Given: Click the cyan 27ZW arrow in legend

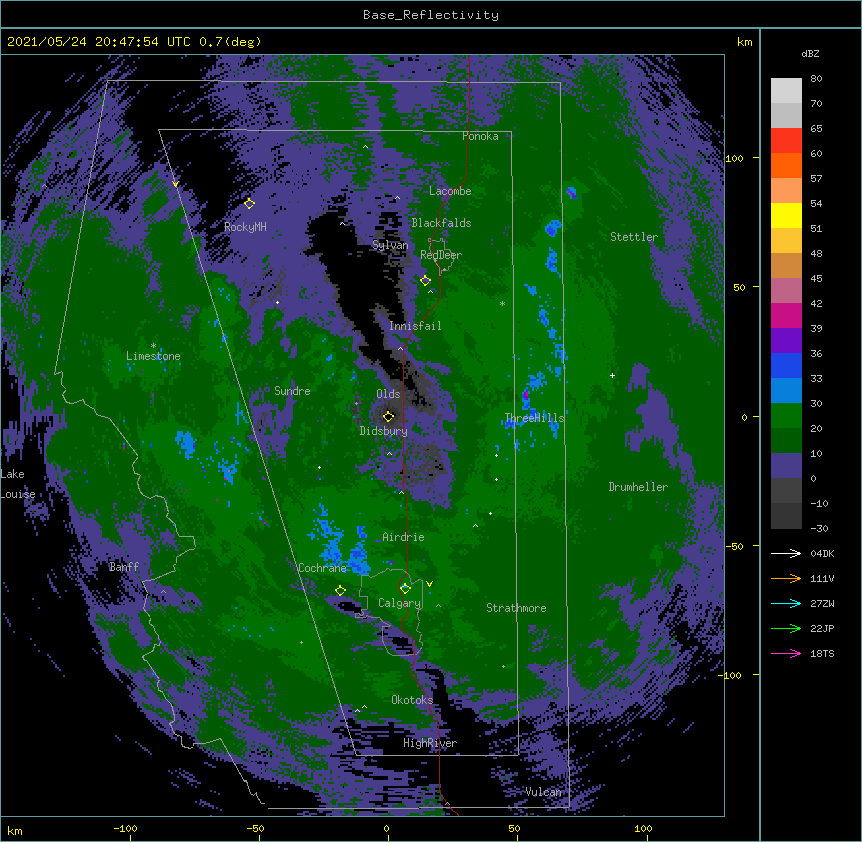Looking at the screenshot, I should click(786, 603).
